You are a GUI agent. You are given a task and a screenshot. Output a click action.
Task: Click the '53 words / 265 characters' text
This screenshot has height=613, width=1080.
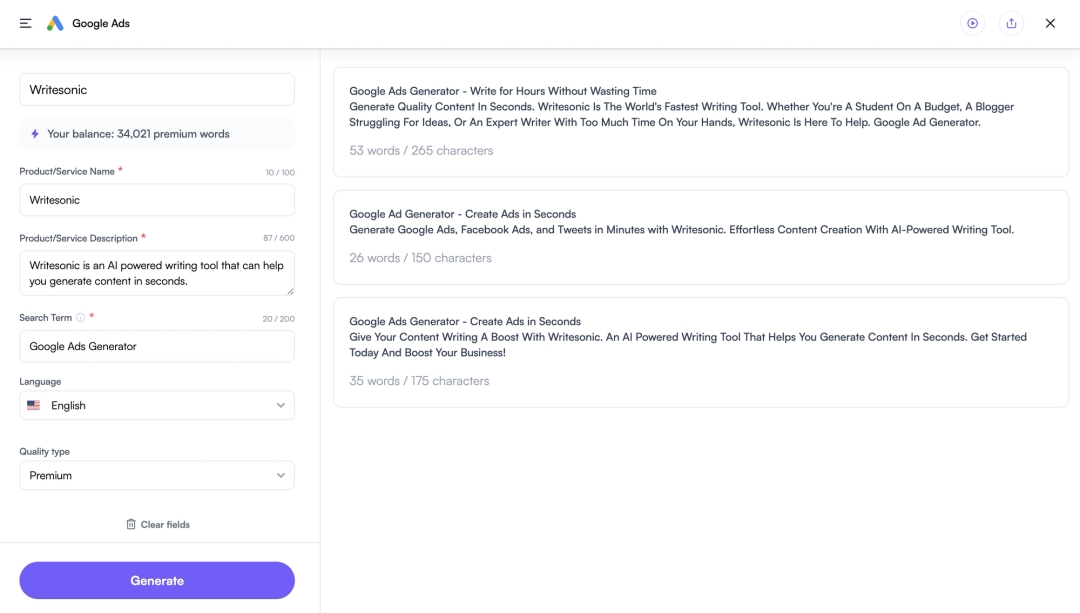pyautogui.click(x=421, y=150)
